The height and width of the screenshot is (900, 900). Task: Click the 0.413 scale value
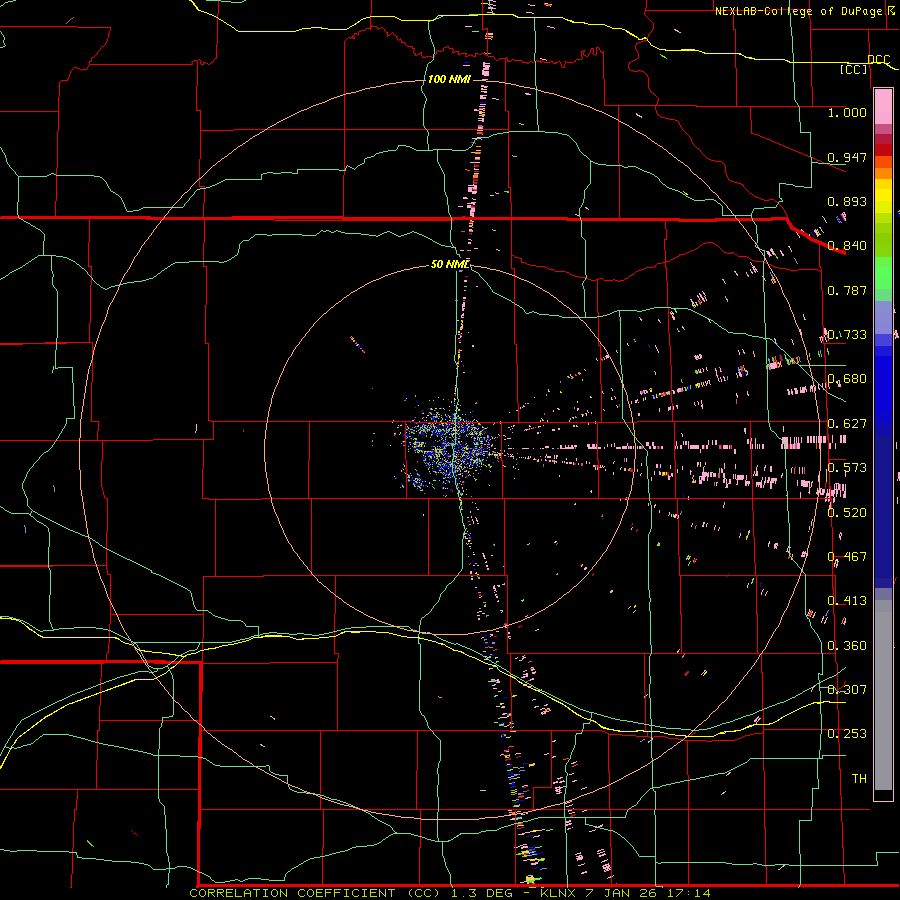(x=847, y=600)
